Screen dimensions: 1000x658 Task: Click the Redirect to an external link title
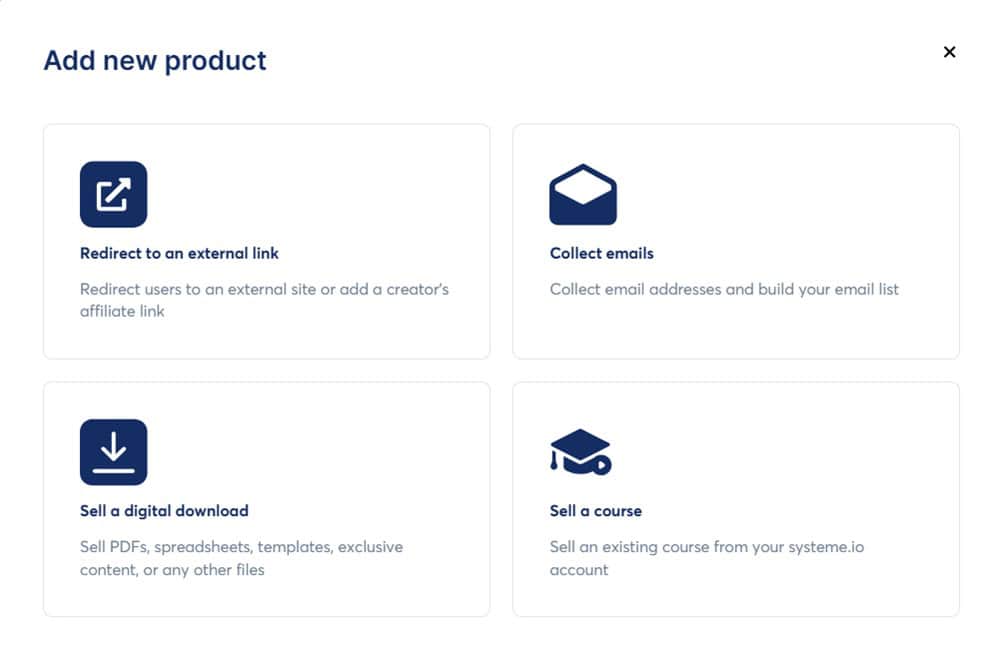[x=178, y=253]
